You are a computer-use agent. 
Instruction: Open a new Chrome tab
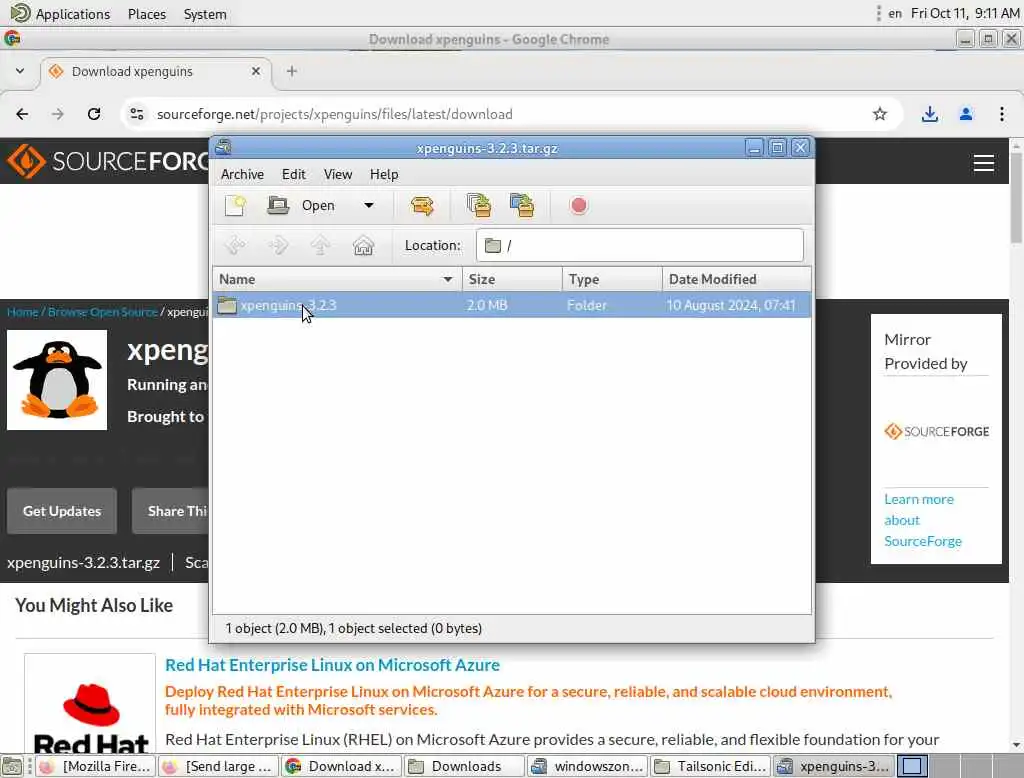[292, 71]
